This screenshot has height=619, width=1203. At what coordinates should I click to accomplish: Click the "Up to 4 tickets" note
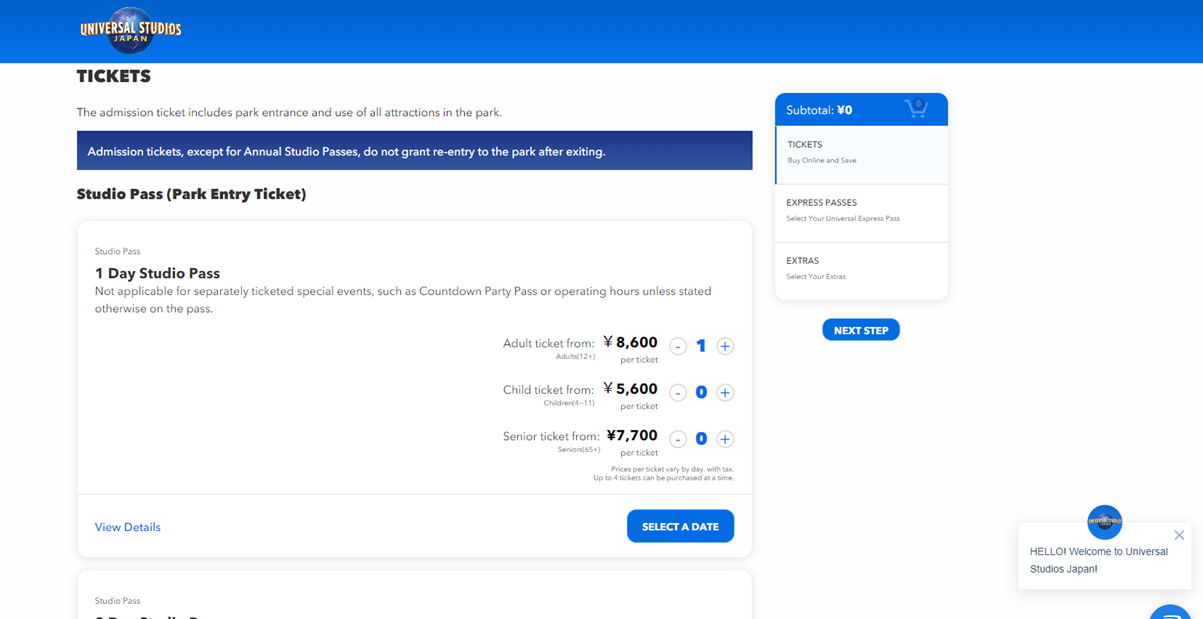(x=663, y=478)
